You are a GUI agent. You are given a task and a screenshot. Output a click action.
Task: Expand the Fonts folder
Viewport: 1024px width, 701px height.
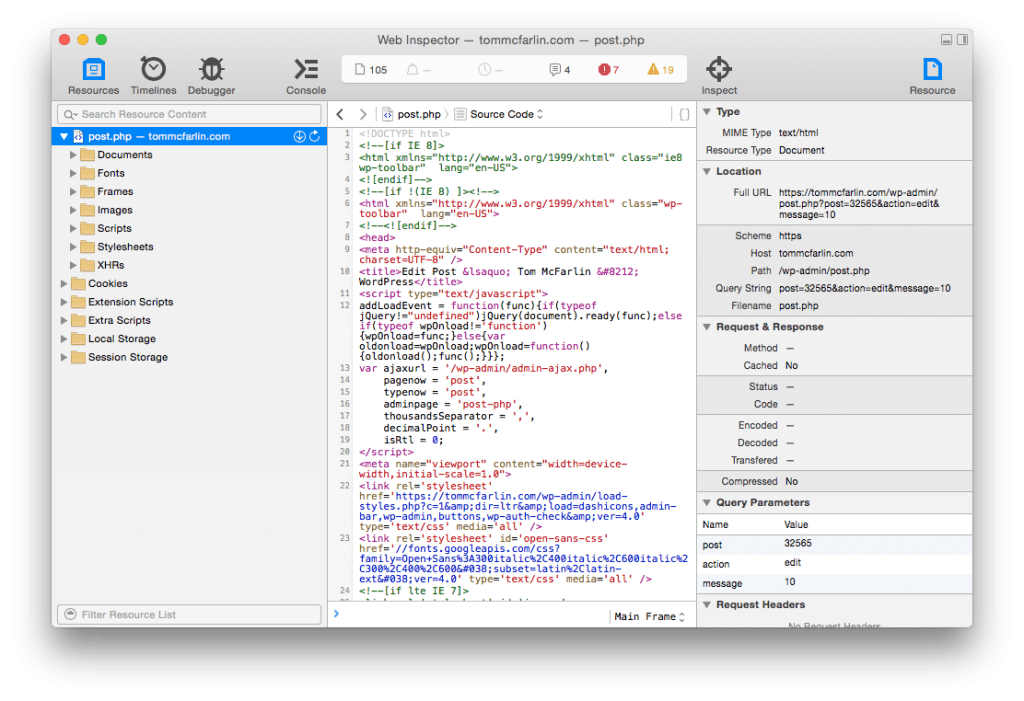click(73, 173)
